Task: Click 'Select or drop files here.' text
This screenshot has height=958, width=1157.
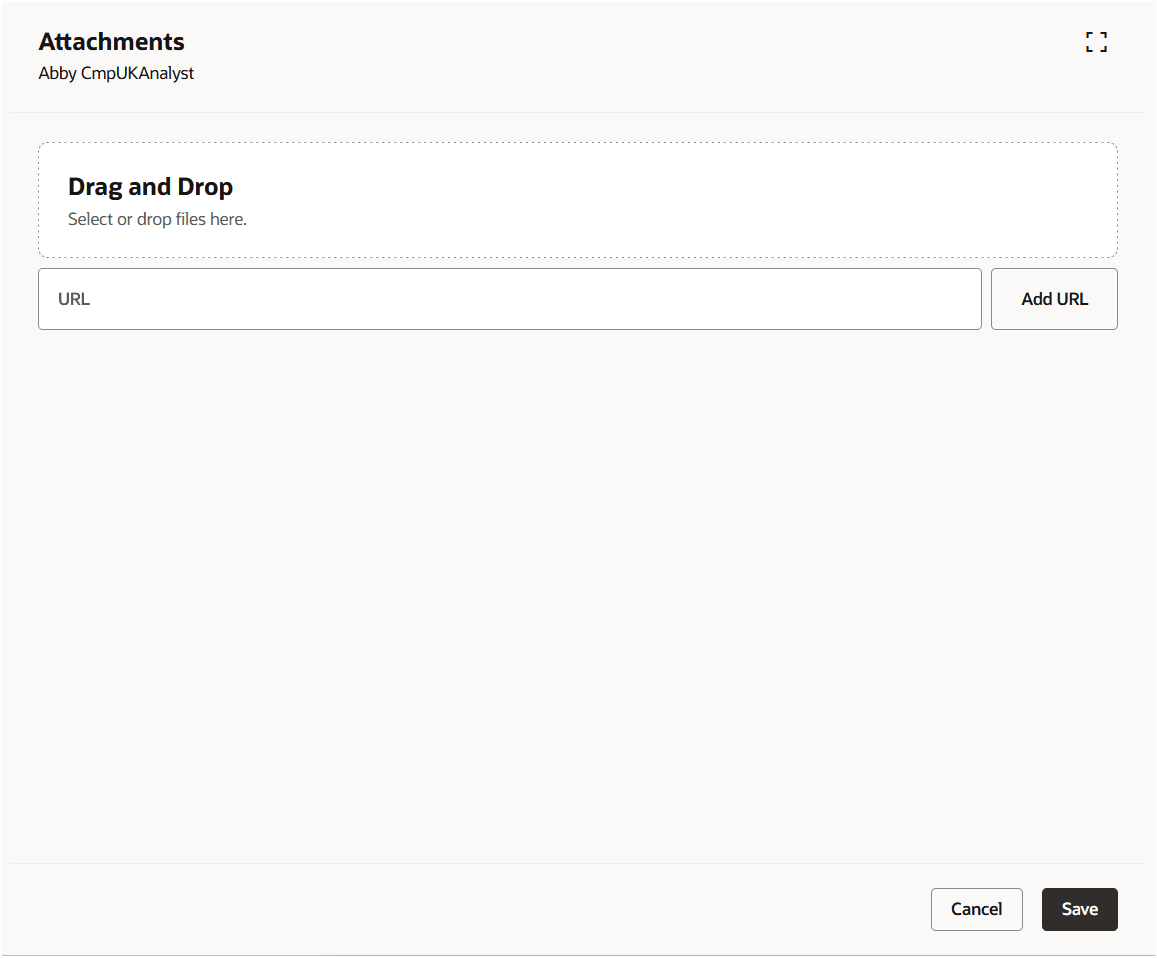Action: click(157, 219)
